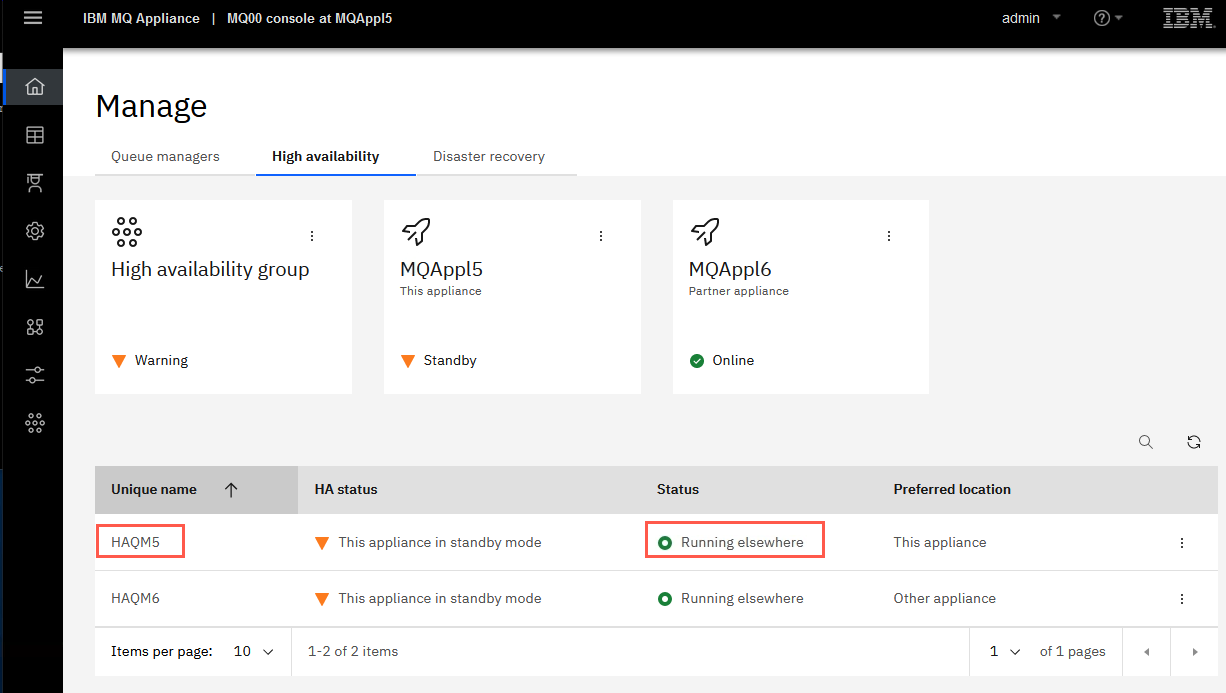Click the Status column header
This screenshot has width=1226, height=693.
(678, 489)
